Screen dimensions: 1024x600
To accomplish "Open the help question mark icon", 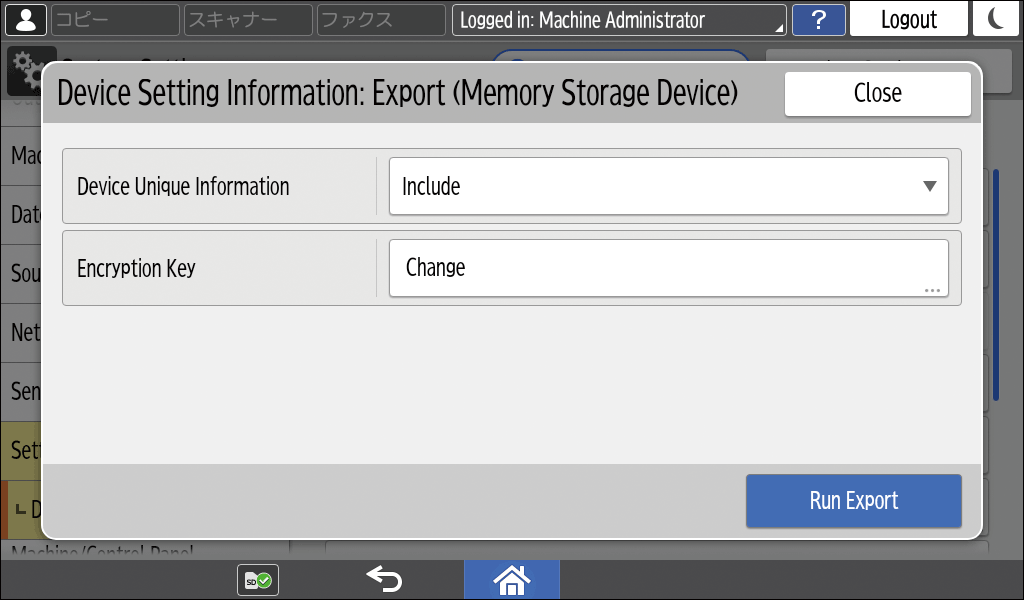I will point(818,20).
